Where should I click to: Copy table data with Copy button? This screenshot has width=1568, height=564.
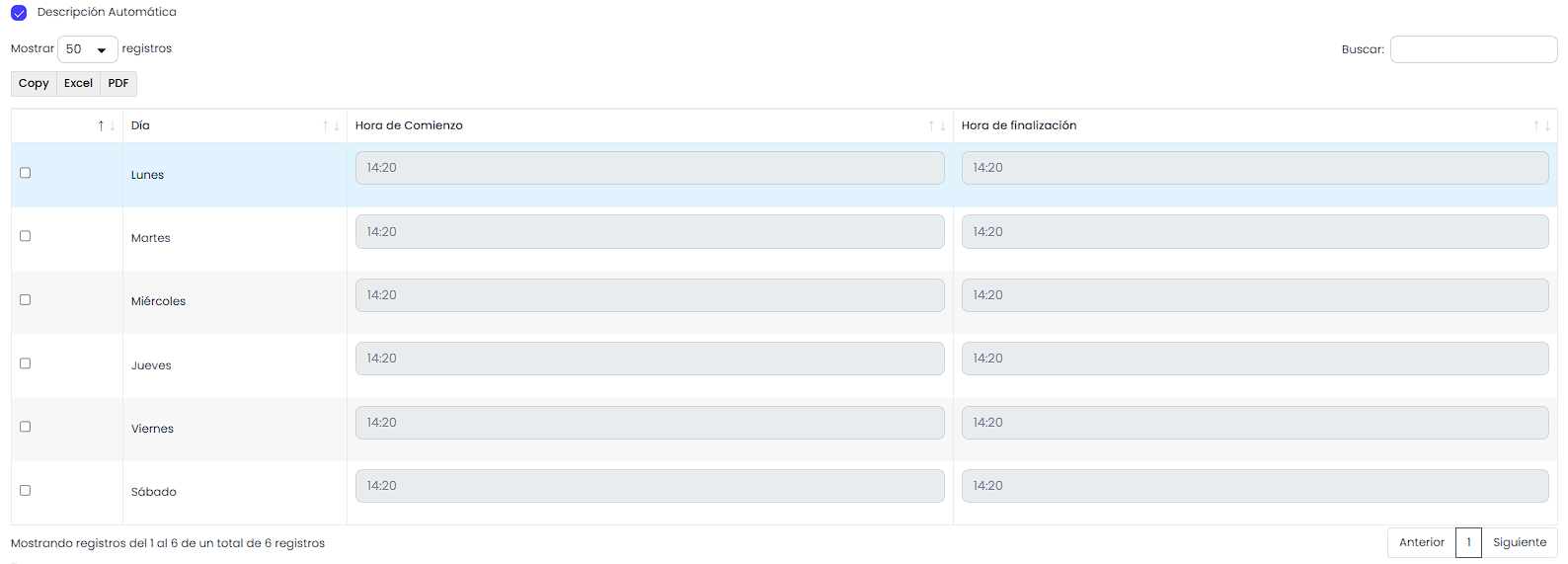pos(34,84)
